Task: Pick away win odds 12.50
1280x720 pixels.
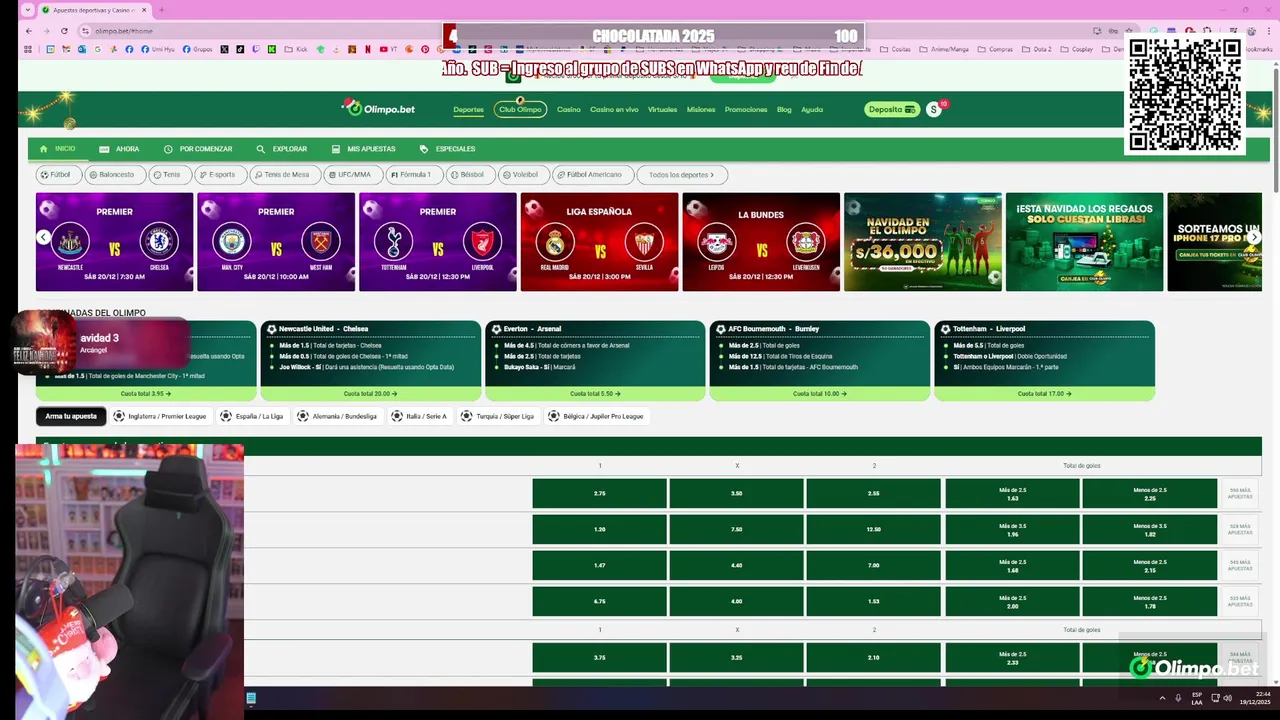Action: (873, 529)
